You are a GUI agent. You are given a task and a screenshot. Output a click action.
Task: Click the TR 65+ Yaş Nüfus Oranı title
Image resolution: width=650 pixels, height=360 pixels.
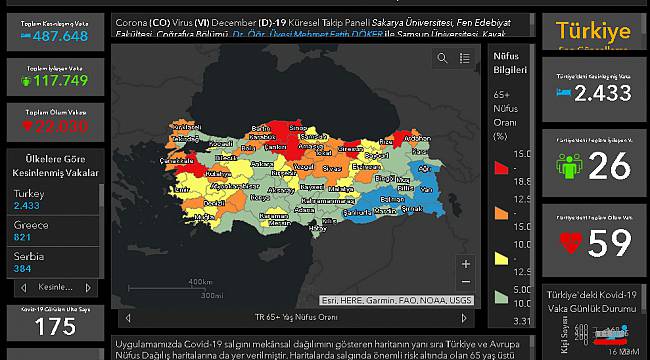coord(296,318)
